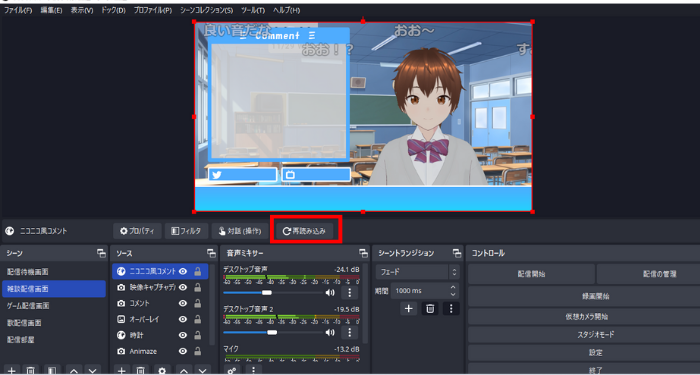Open the ヘルプ(H) menu

286,10
